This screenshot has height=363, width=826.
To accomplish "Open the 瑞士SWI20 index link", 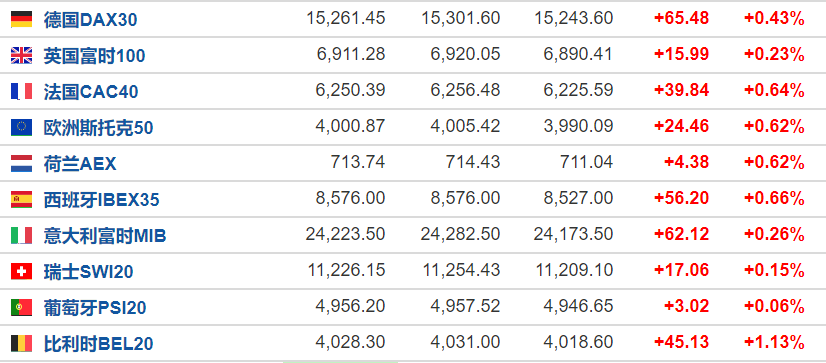I will click(88, 272).
